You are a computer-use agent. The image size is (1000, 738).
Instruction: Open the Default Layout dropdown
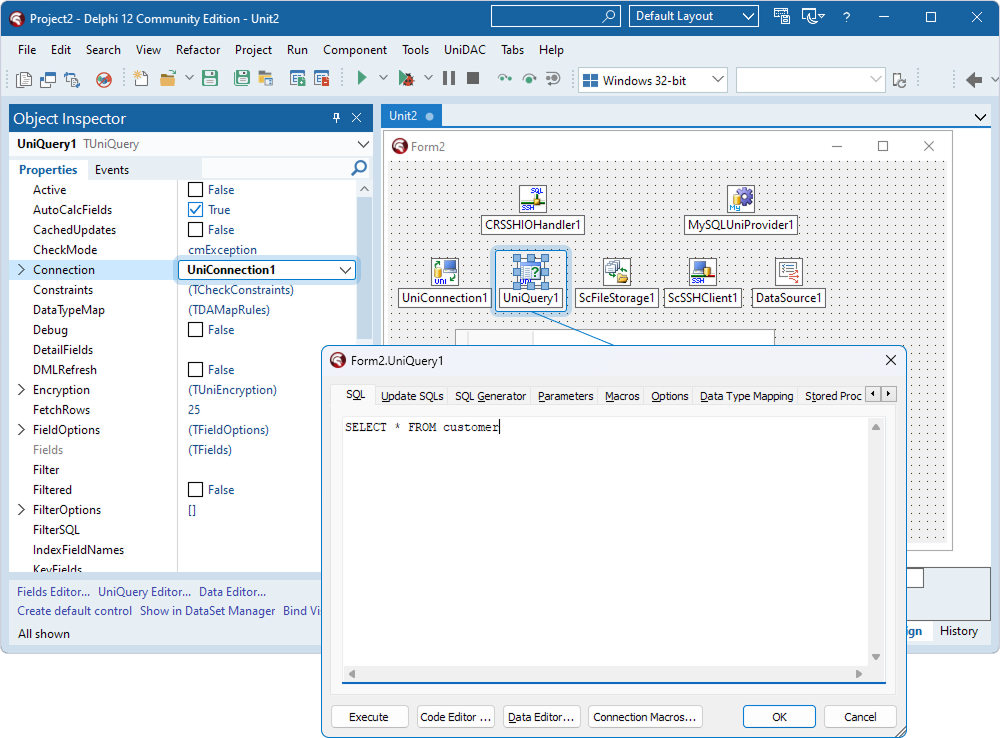tap(693, 16)
